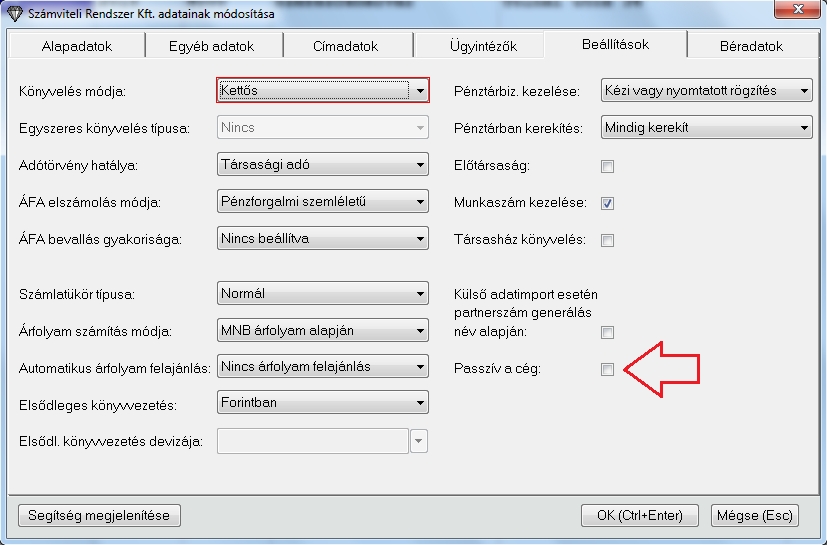Open ÁFA bevallás gyakorisága dropdown
This screenshot has height=545, width=827.
[x=421, y=239]
